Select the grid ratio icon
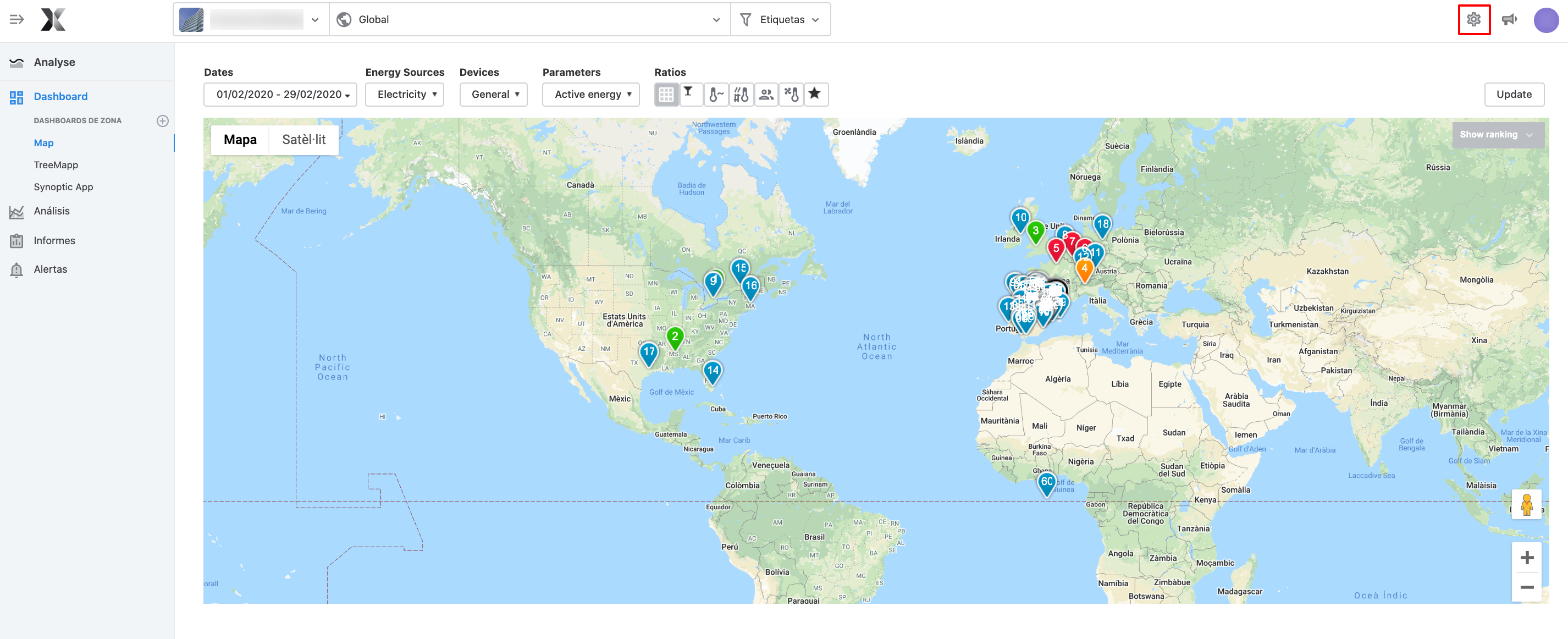1568x639 pixels. coord(666,95)
